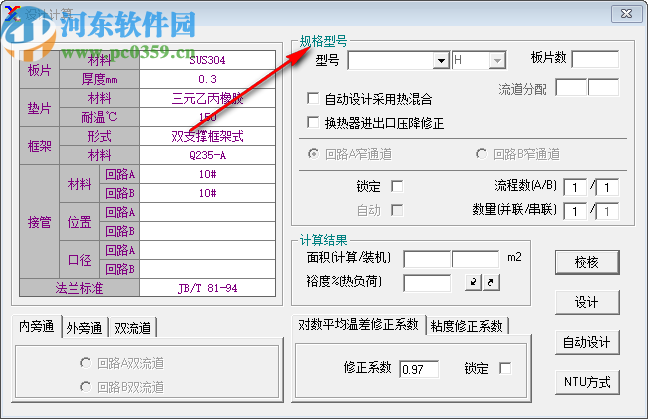This screenshot has width=648, height=419.
Task: Toggle 换热器进出口压降修正 checkbox
Action: click(x=313, y=123)
